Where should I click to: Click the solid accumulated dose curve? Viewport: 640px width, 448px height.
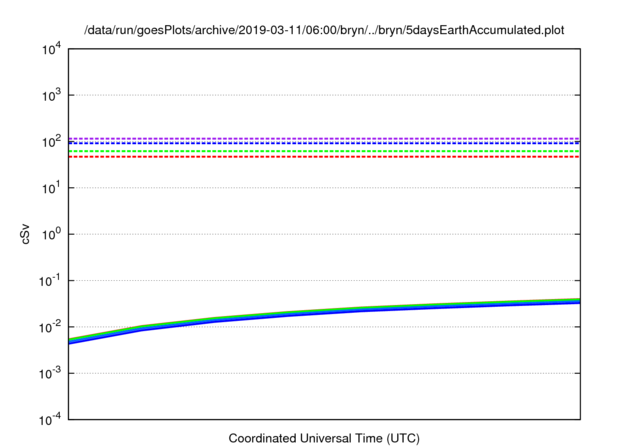tap(324, 313)
